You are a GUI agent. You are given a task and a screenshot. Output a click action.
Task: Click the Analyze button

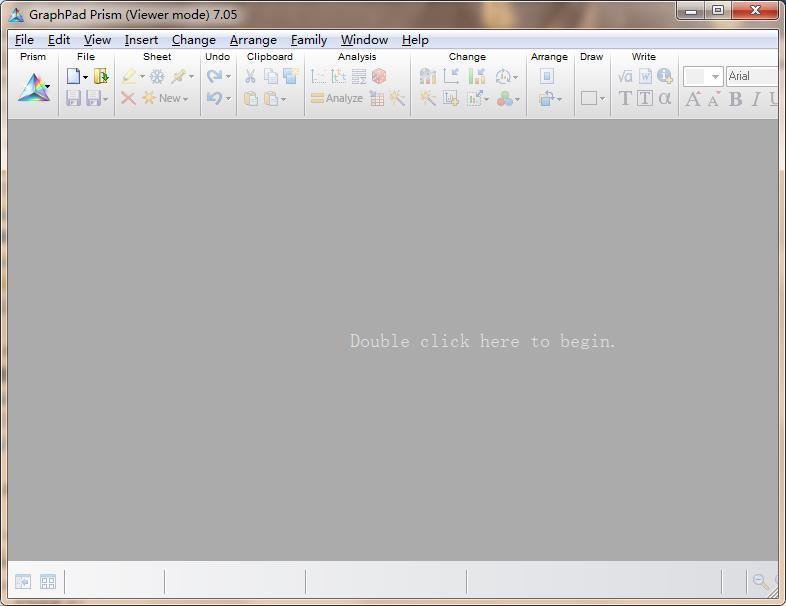tap(337, 98)
